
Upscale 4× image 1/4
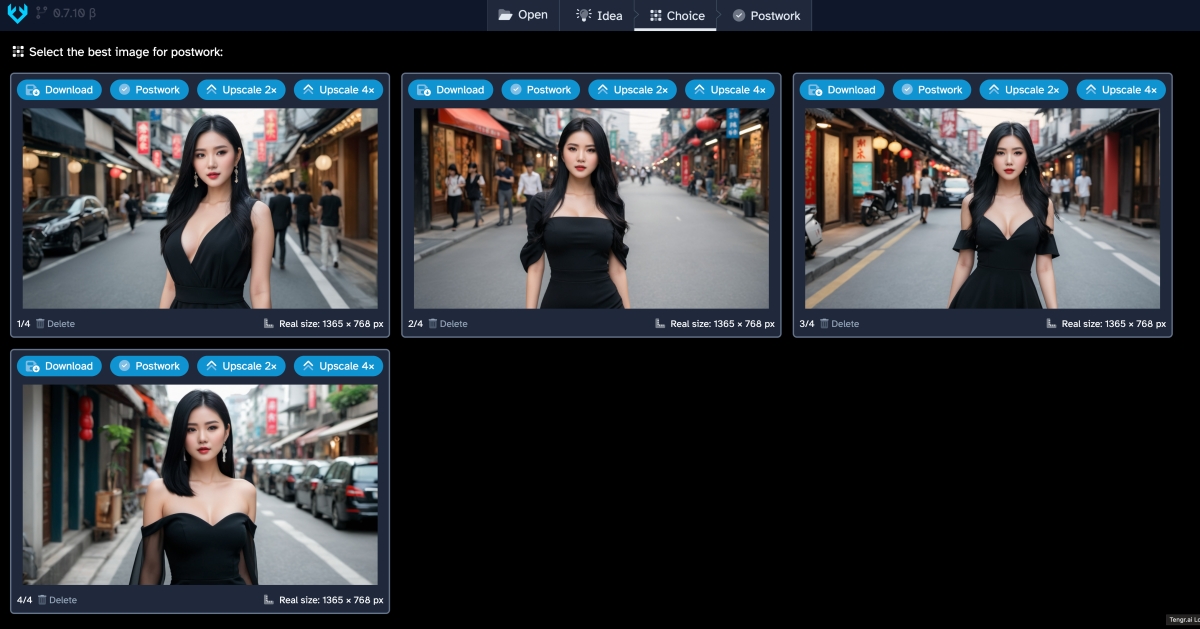(x=338, y=90)
